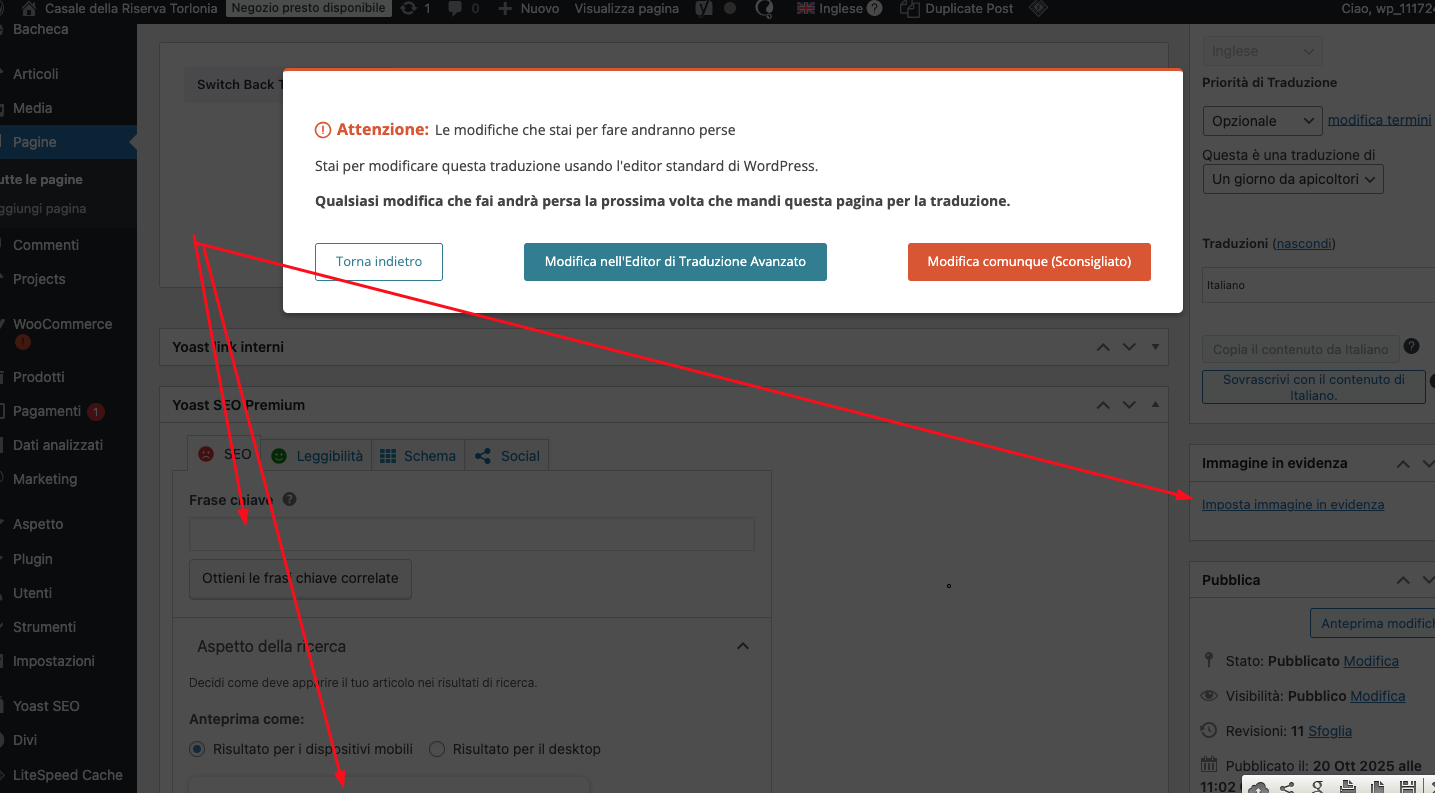Click the Yoast icon in admin bar

[704, 9]
